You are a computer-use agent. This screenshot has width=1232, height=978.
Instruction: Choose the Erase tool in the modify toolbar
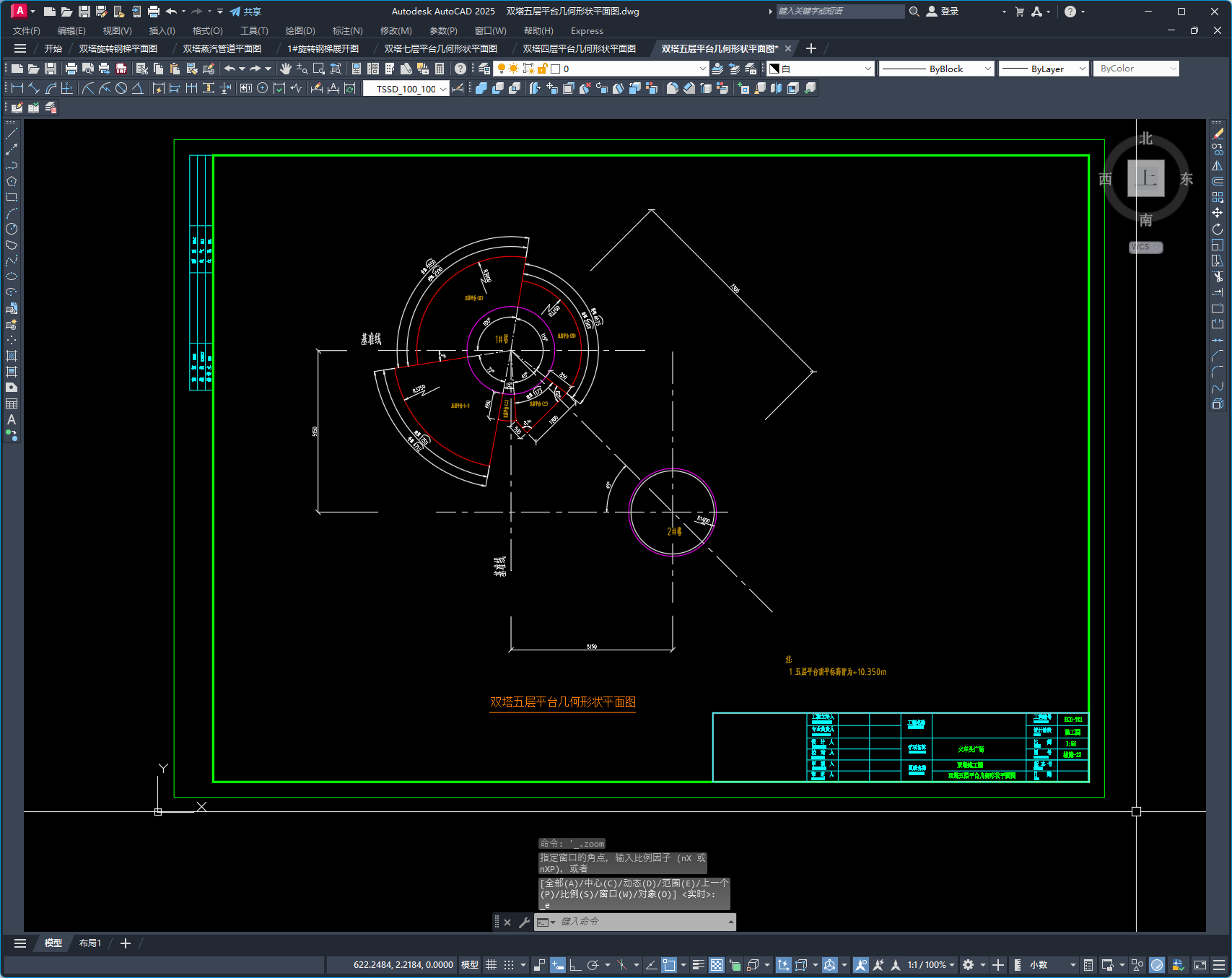tap(1218, 134)
